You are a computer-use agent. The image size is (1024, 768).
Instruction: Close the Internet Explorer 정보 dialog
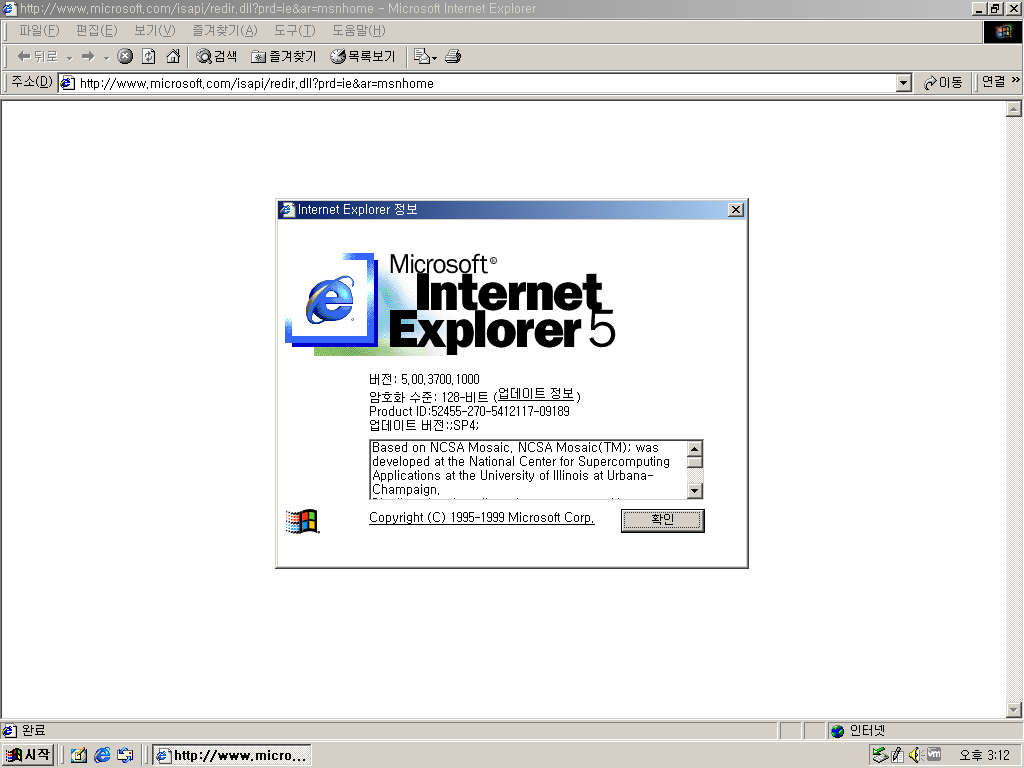(x=736, y=210)
